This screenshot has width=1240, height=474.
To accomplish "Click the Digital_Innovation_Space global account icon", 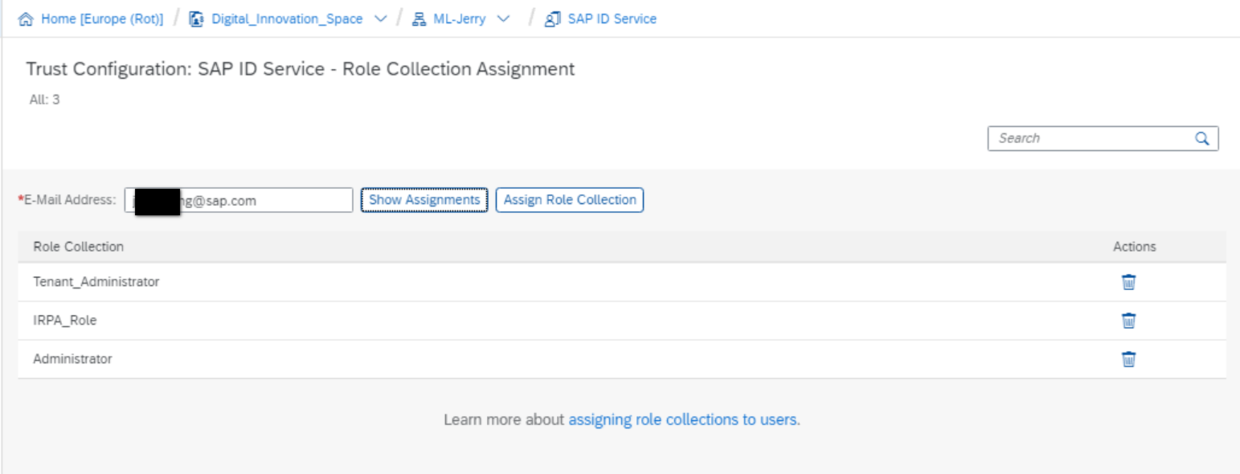I will [x=196, y=19].
